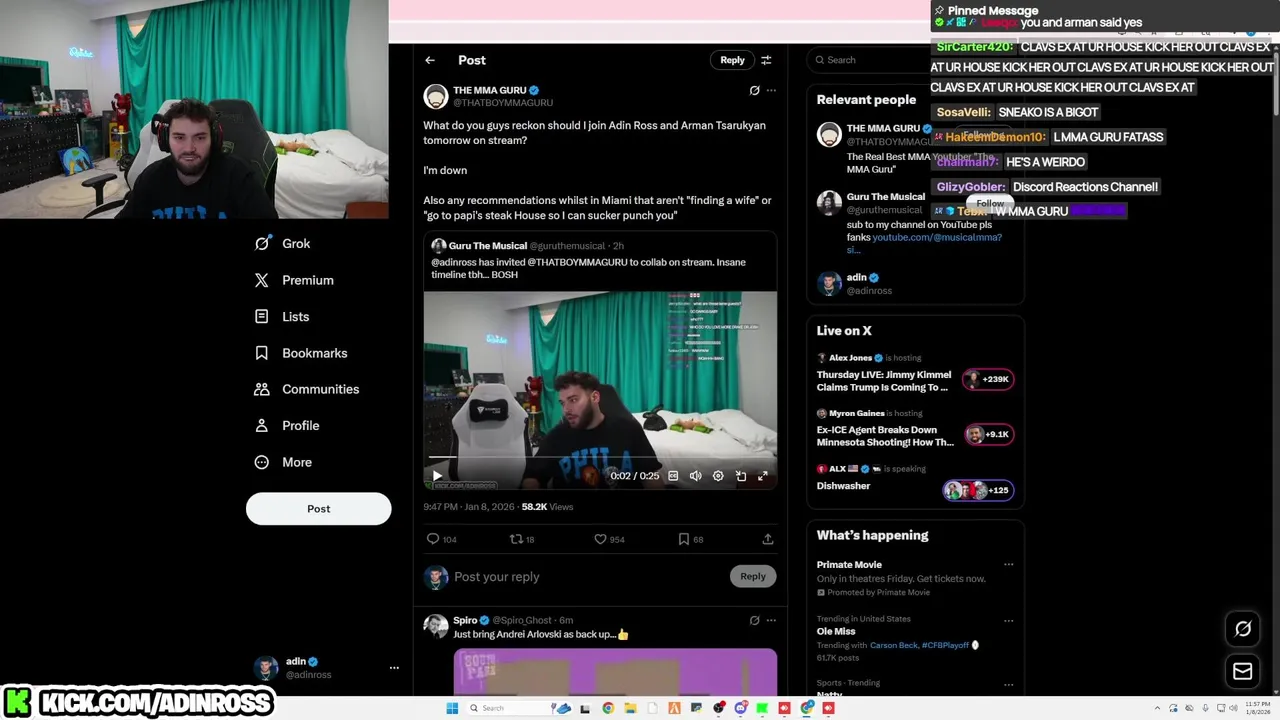Open Grok in the sidebar
This screenshot has height=720, width=1280.
tap(283, 244)
